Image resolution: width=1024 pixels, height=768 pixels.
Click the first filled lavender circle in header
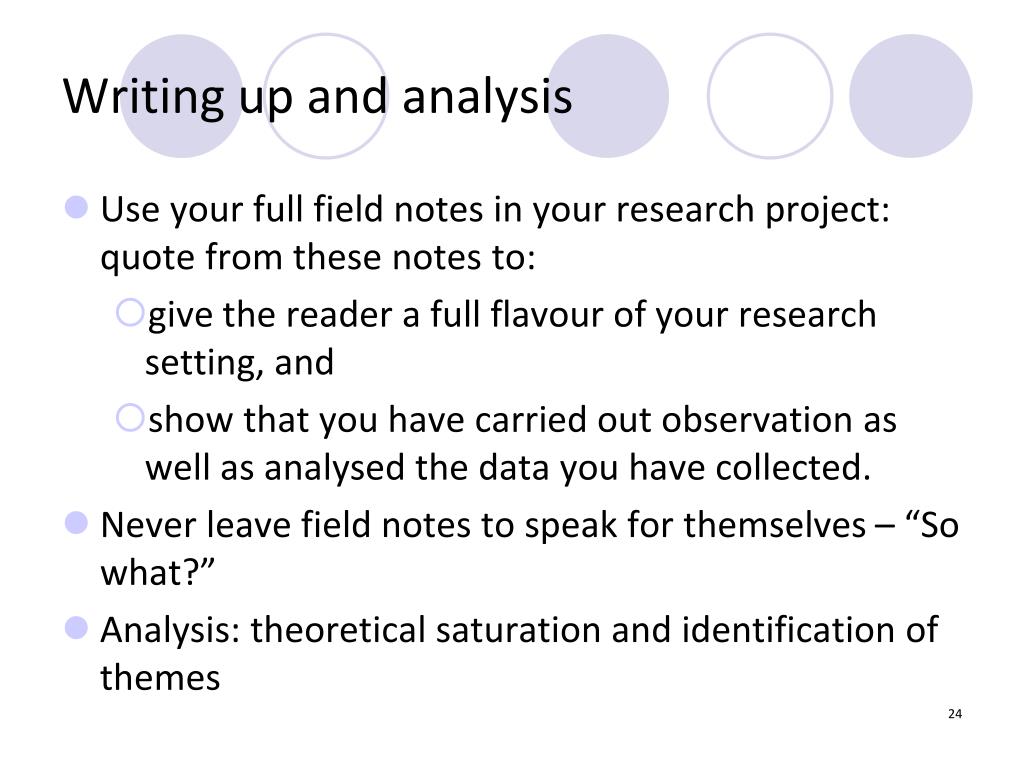coord(182,96)
